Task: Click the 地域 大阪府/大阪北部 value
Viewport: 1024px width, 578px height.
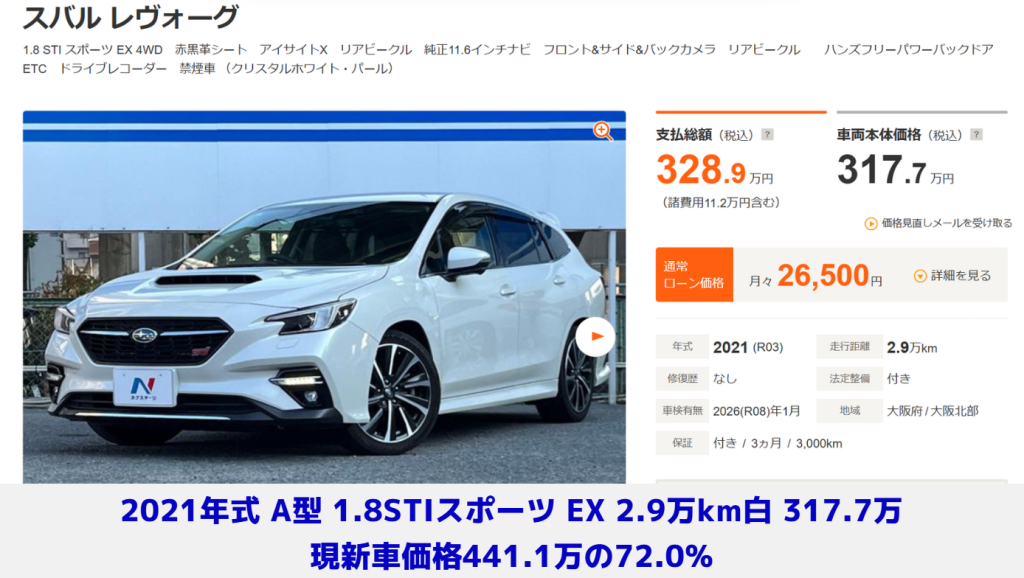Action: 933,411
